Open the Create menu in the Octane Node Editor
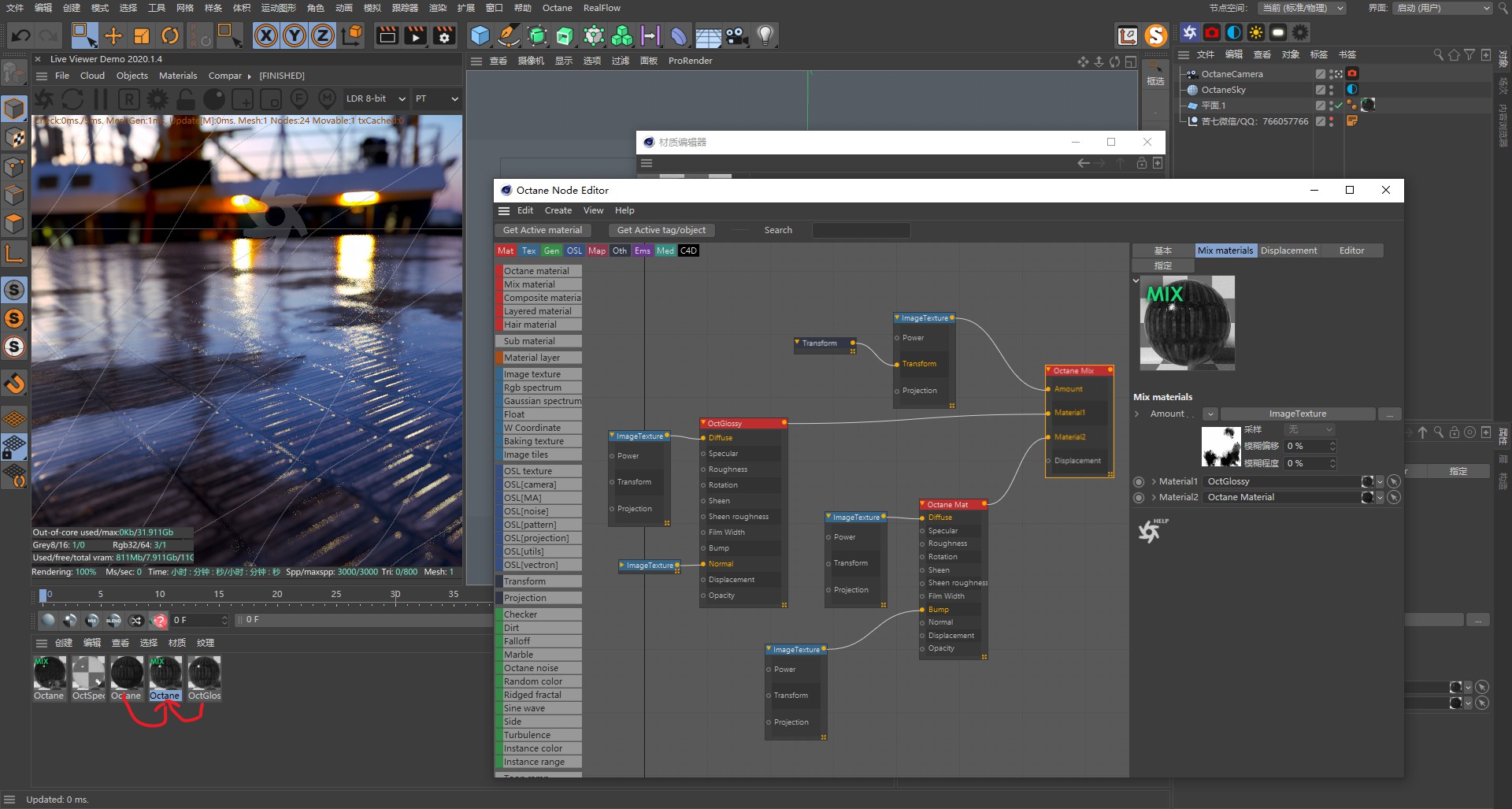1512x809 pixels. coord(558,210)
